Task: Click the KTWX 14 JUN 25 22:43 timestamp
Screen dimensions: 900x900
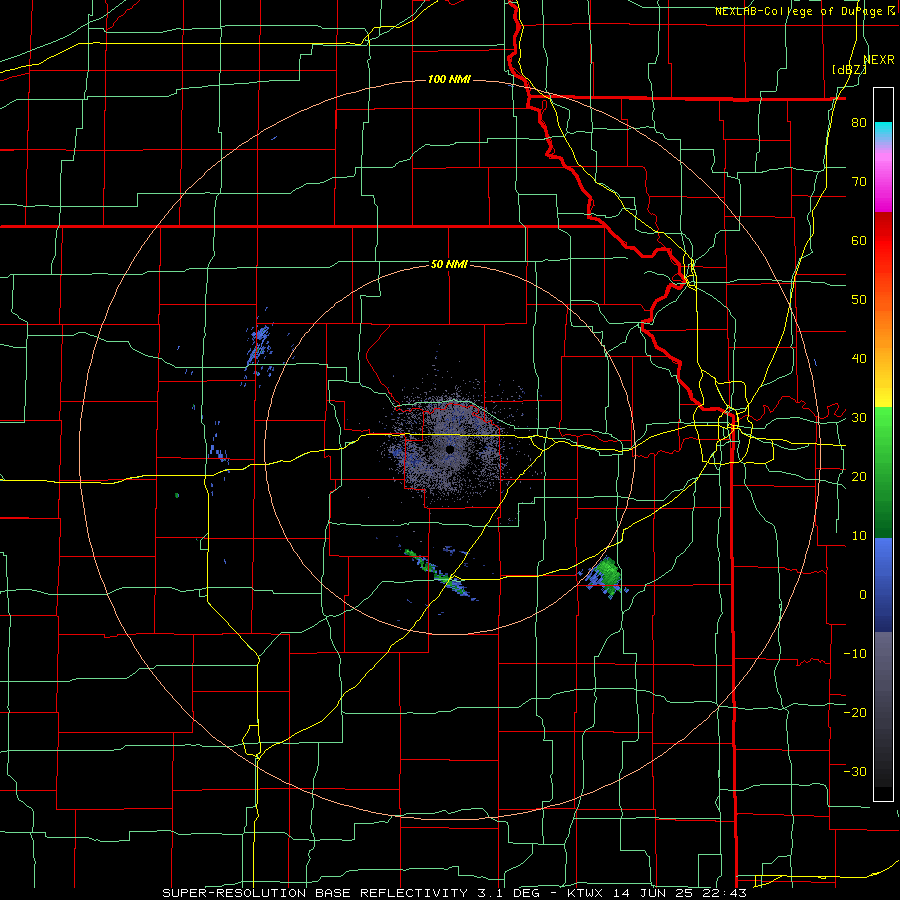Action: click(x=656, y=893)
